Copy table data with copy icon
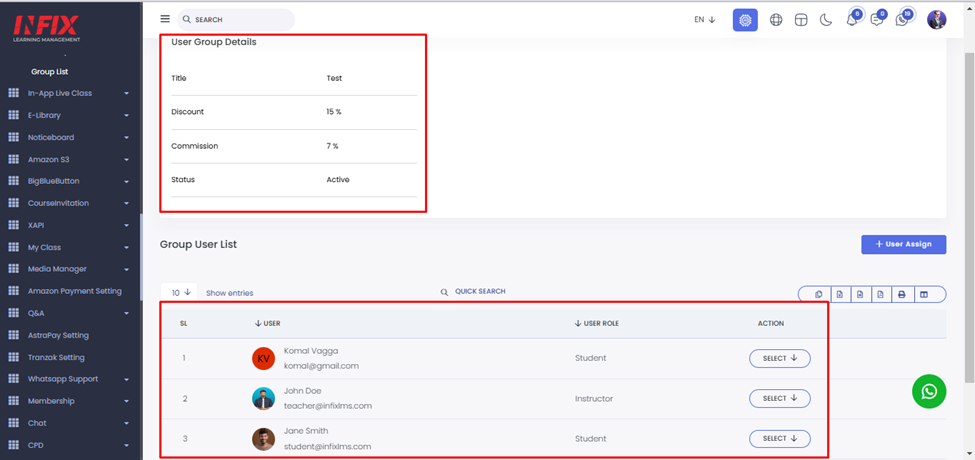The image size is (975, 460). [818, 294]
